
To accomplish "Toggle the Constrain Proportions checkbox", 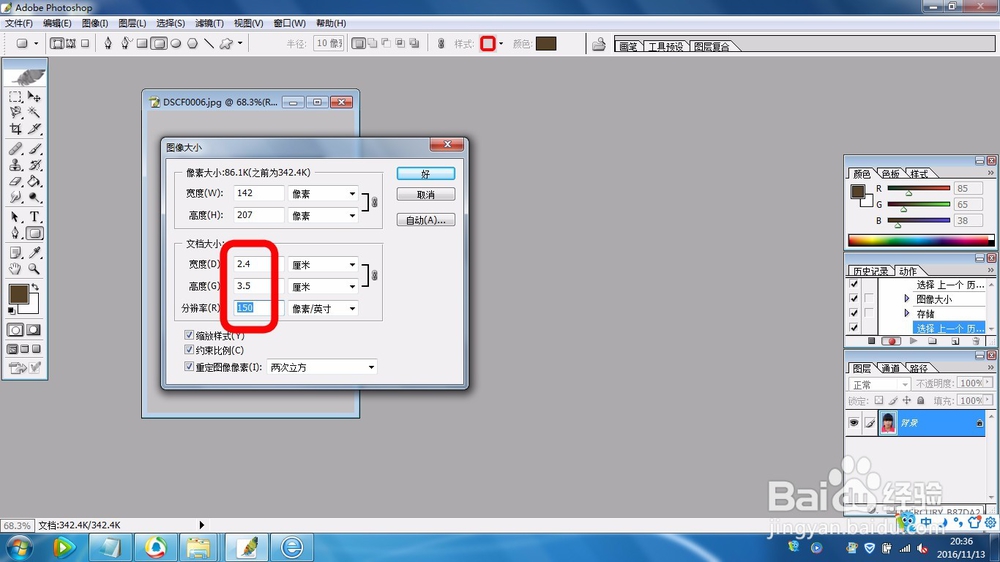I will 189,350.
